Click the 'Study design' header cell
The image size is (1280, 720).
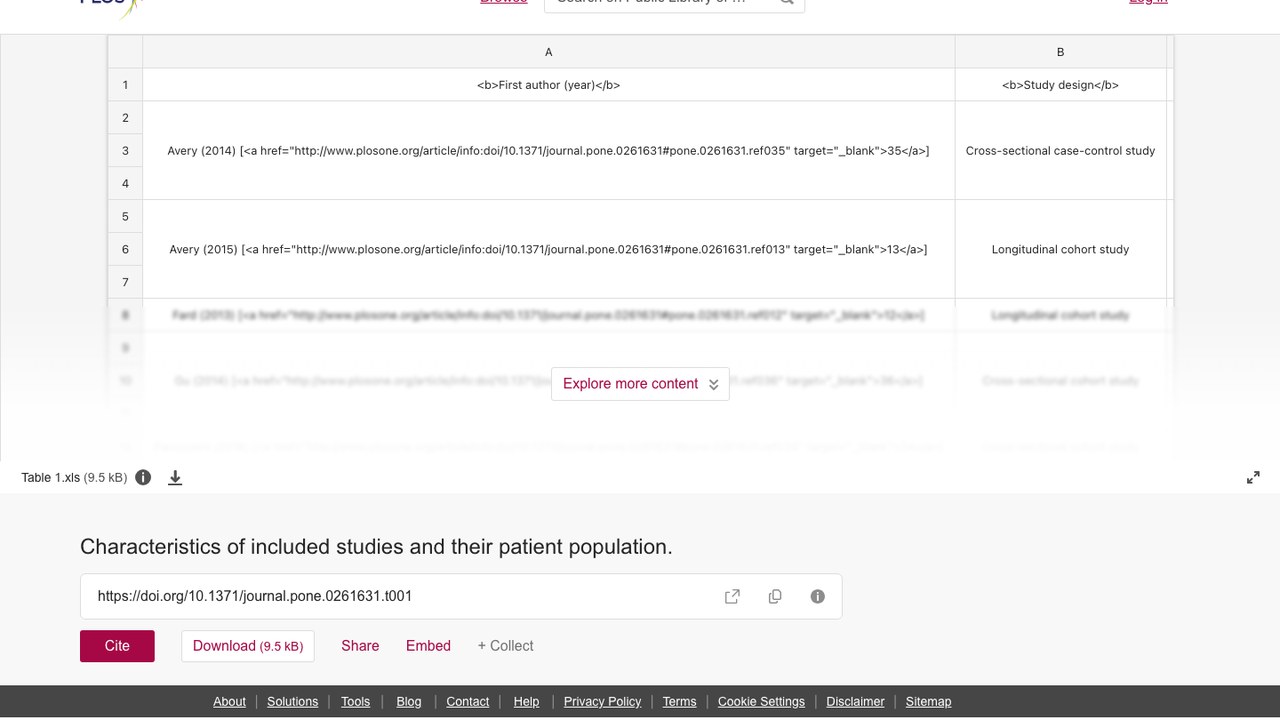click(x=1060, y=85)
